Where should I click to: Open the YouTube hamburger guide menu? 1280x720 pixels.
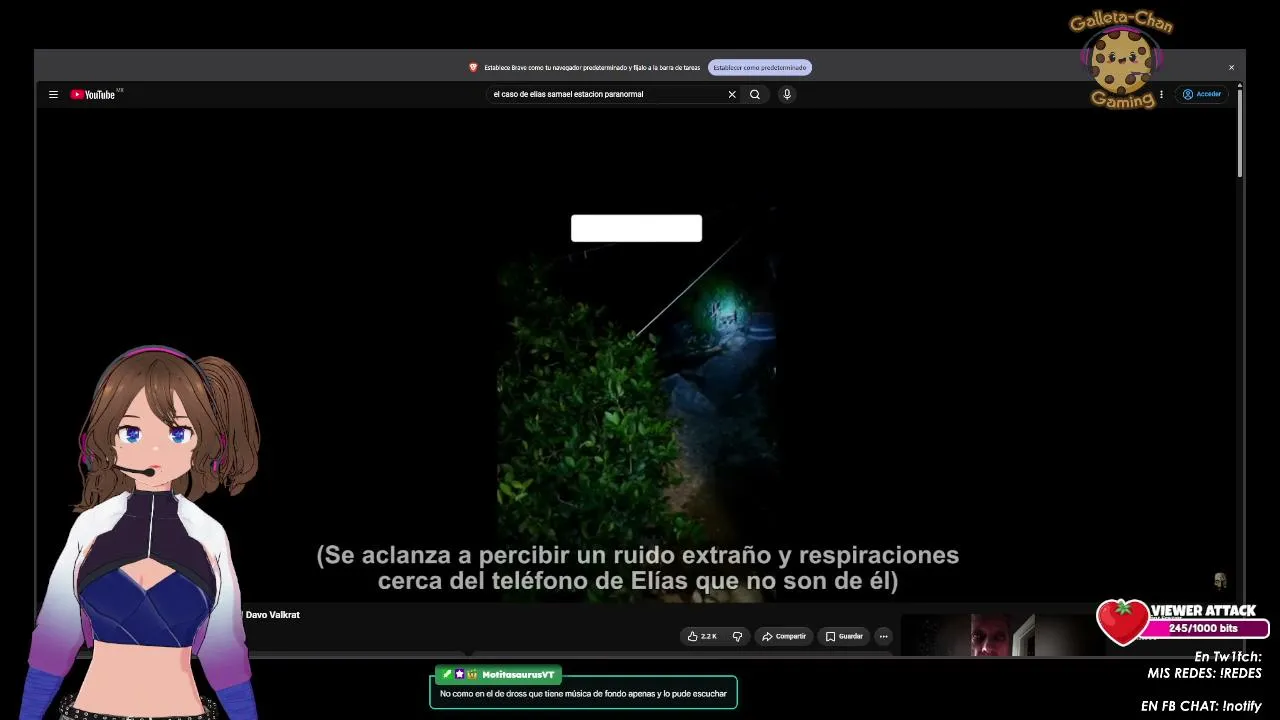pyautogui.click(x=53, y=94)
